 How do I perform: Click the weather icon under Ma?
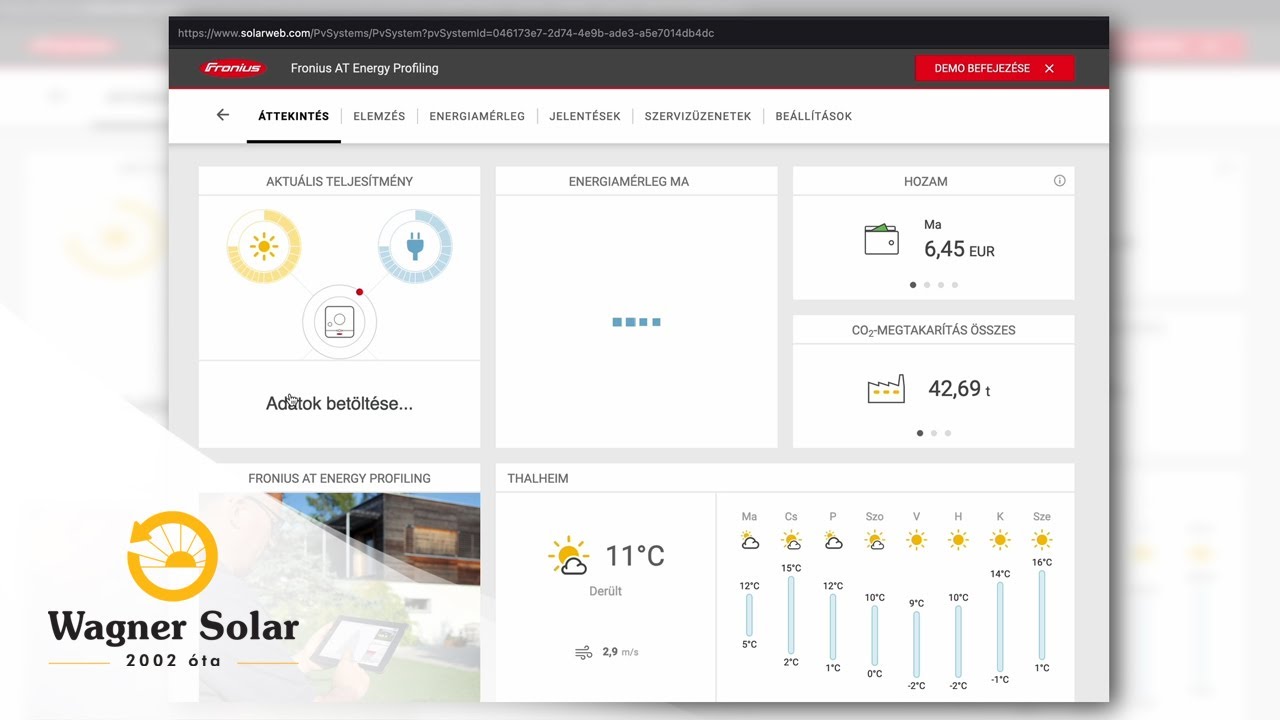tap(749, 541)
